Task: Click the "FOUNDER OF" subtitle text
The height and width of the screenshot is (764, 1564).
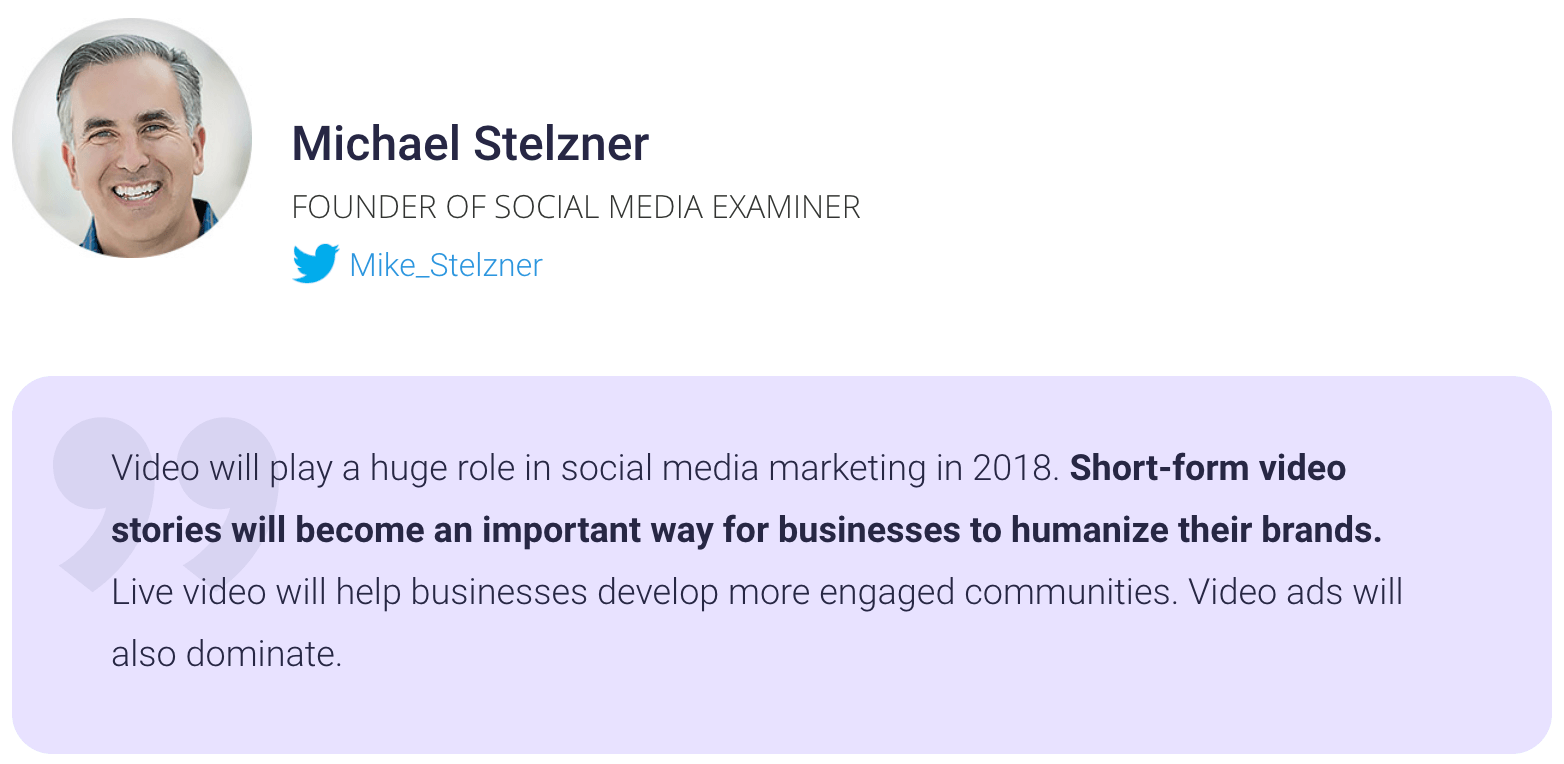Action: (x=388, y=207)
